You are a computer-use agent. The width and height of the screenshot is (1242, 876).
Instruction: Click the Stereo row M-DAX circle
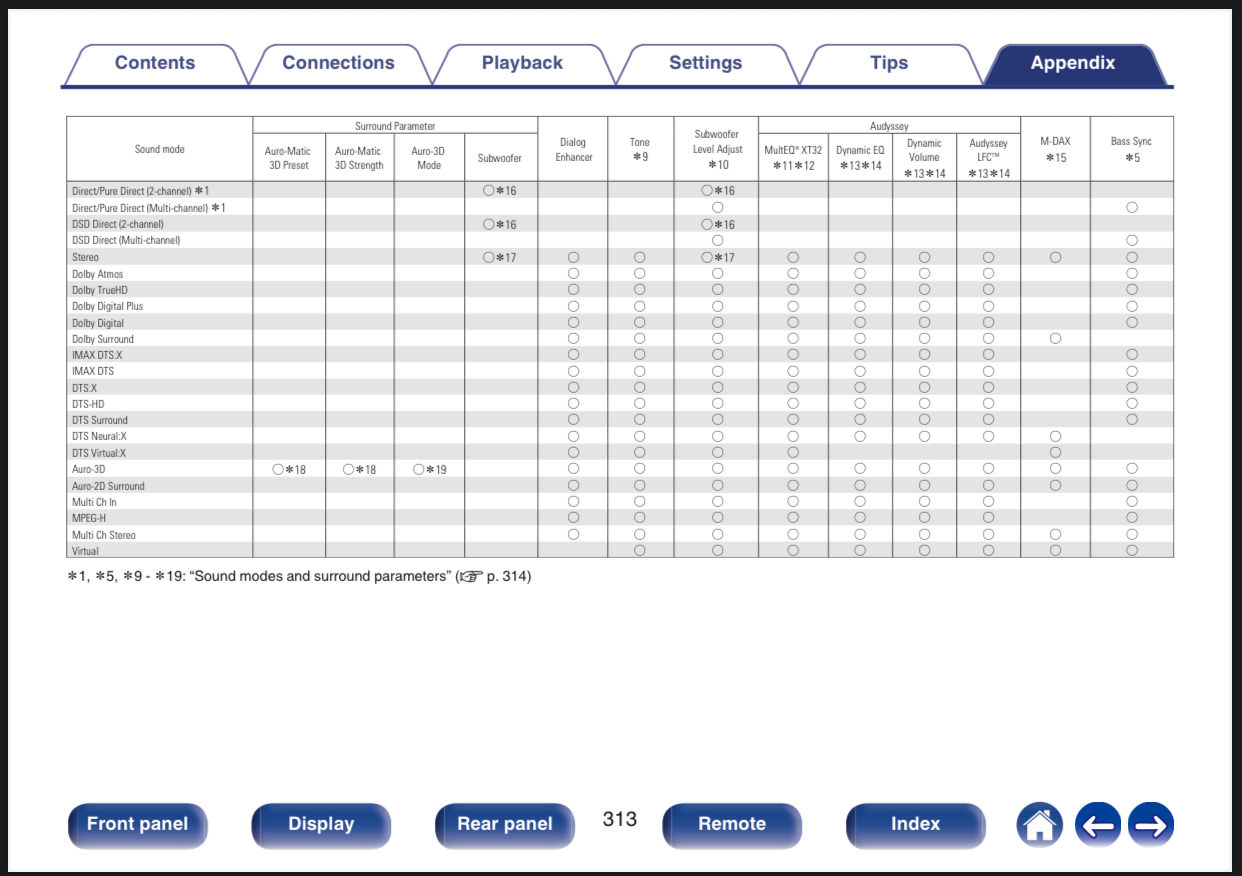point(1055,257)
